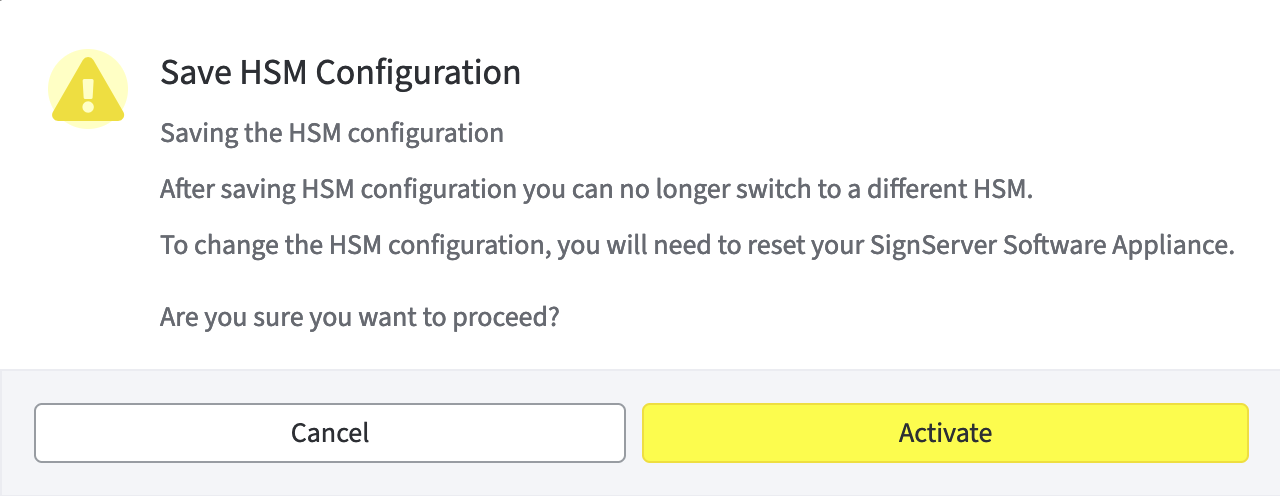
Task: Click the "Are you sure" confirmation question
Action: pos(359,318)
